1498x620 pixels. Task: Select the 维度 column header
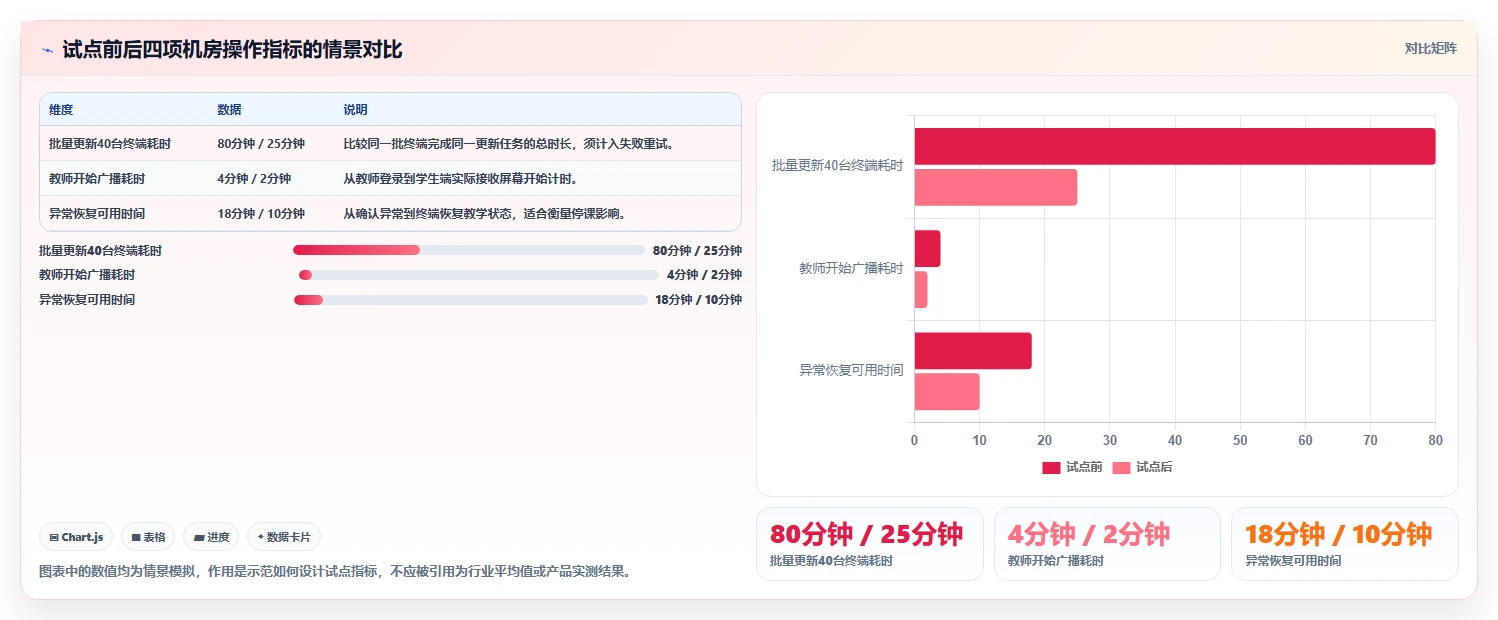click(x=61, y=110)
